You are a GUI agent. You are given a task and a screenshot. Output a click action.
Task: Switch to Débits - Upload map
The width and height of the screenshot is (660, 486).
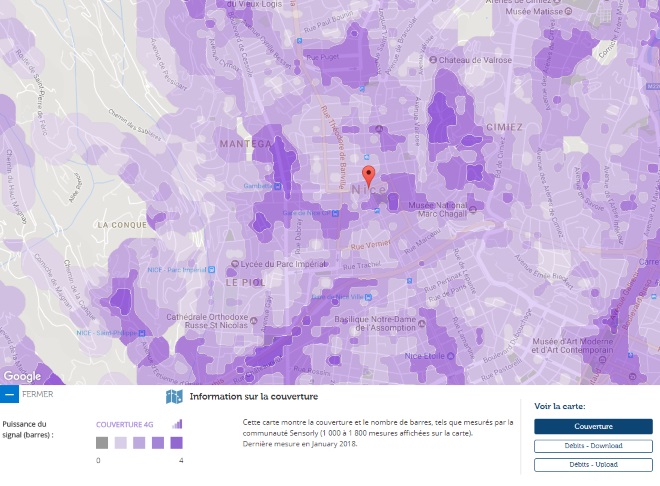click(593, 465)
